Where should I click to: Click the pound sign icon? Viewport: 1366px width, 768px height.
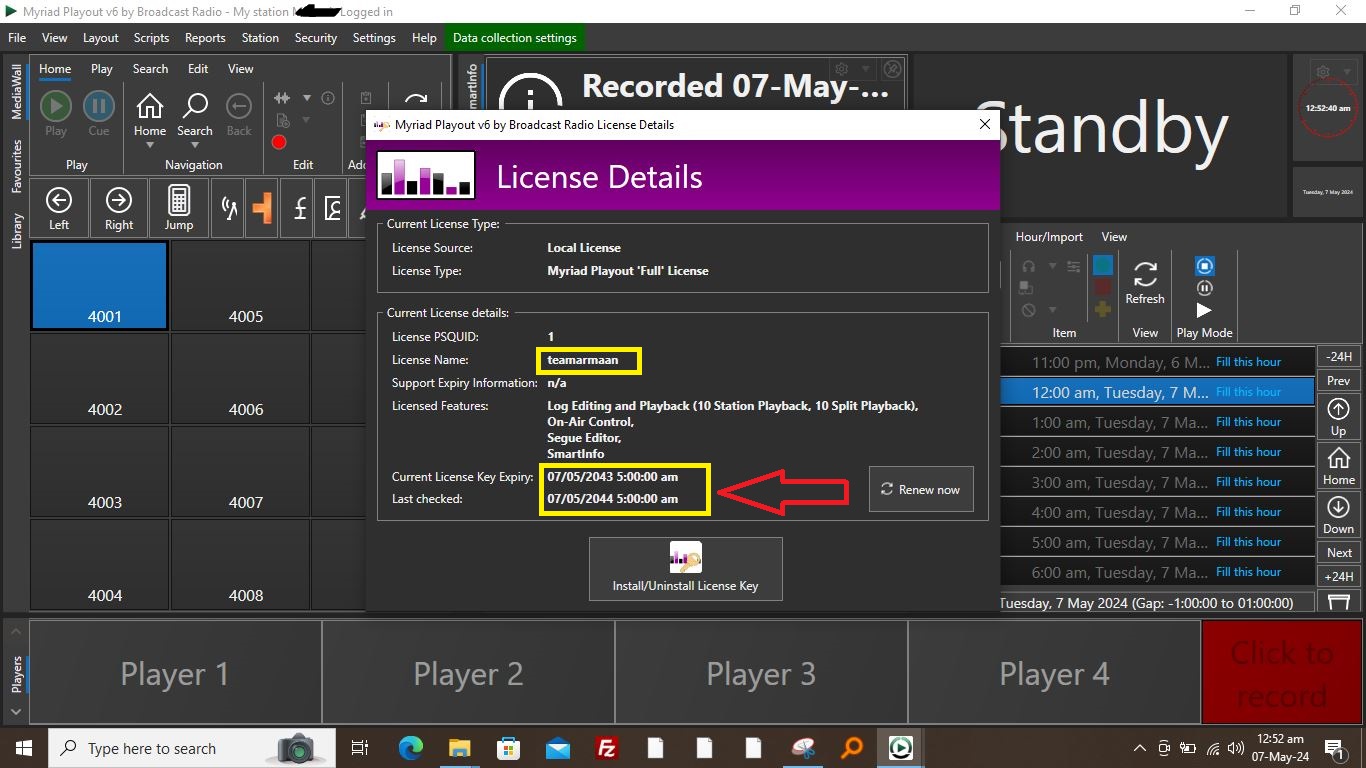(300, 209)
